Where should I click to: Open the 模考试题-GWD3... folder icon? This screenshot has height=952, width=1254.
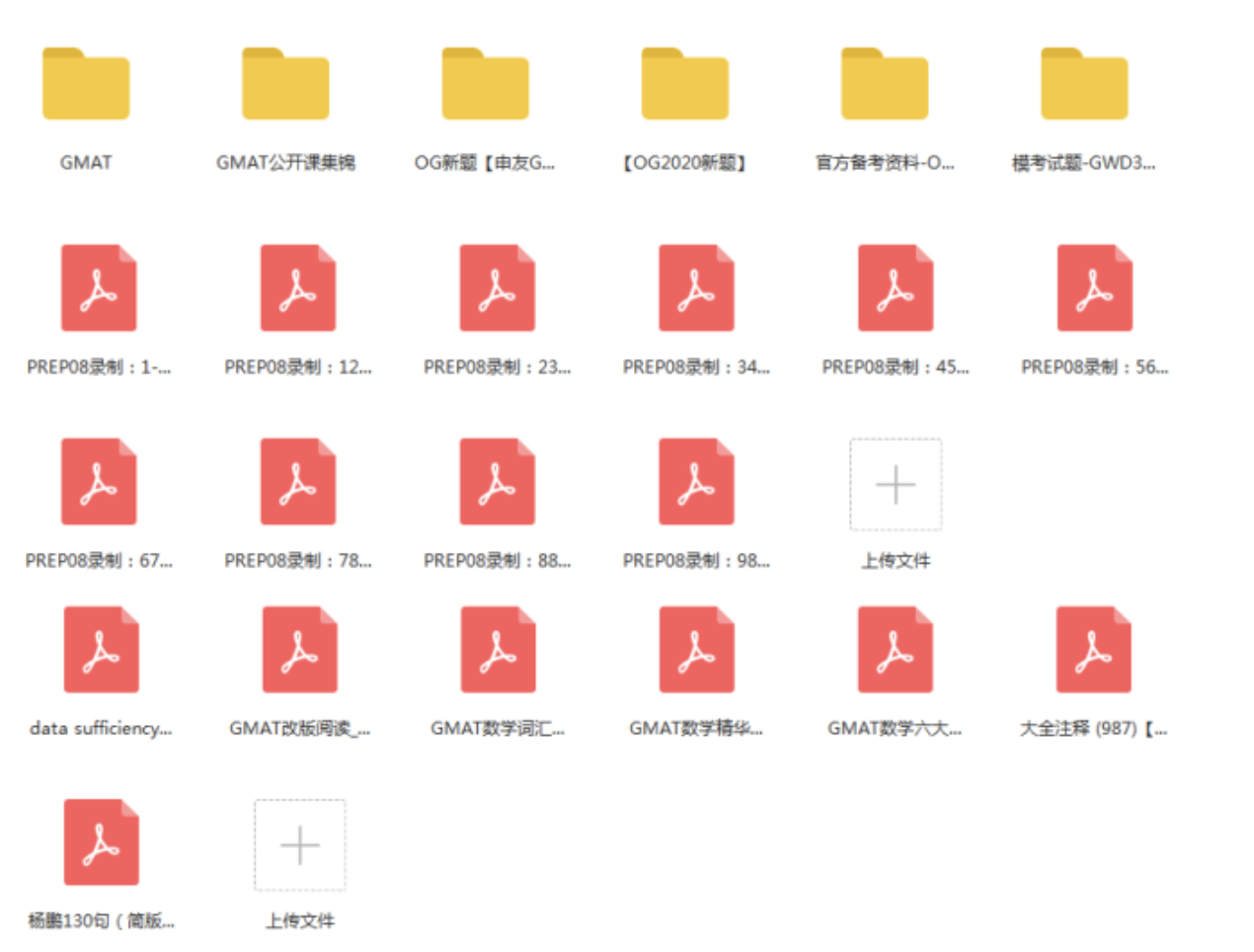pos(1084,84)
